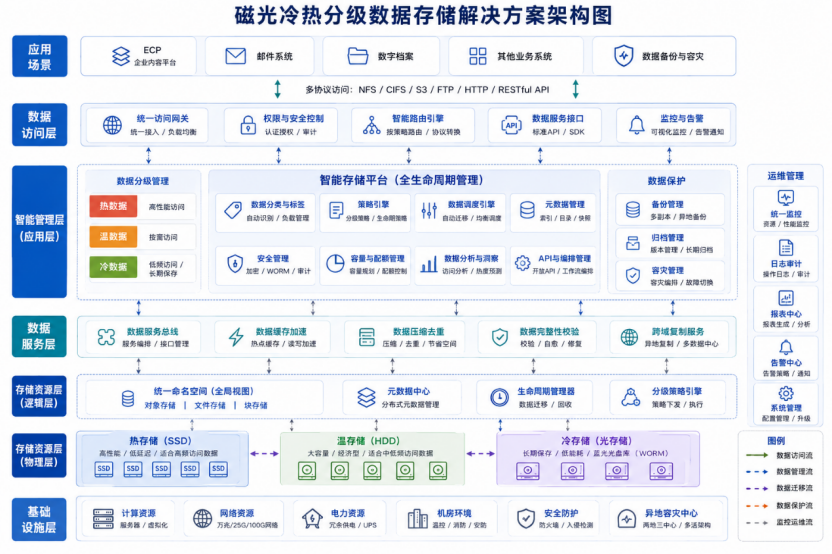Click the server icon of 计算资源
832x554 pixels.
(x=103, y=518)
